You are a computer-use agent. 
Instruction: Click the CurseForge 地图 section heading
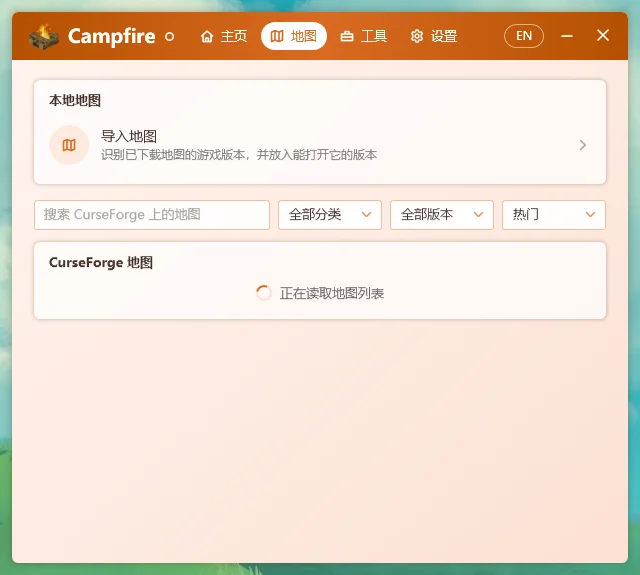point(101,262)
